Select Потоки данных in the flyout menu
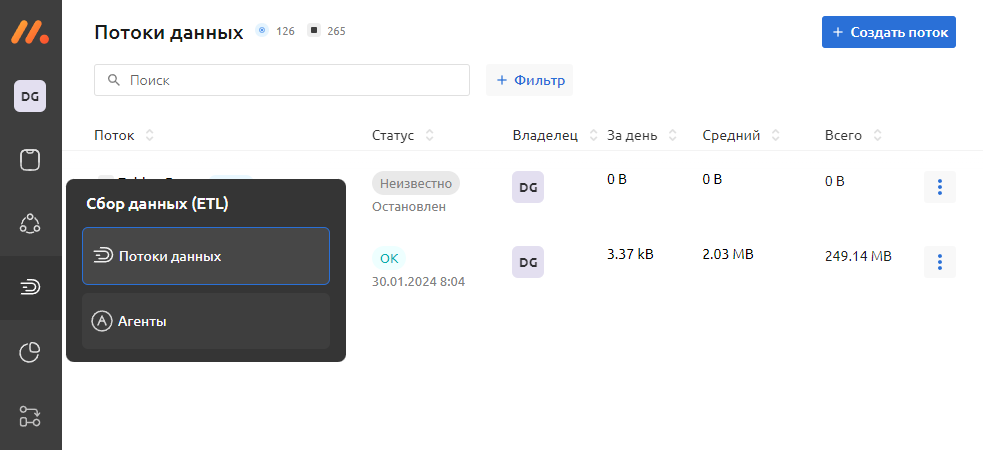This screenshot has height=450, width=983. (x=205, y=257)
